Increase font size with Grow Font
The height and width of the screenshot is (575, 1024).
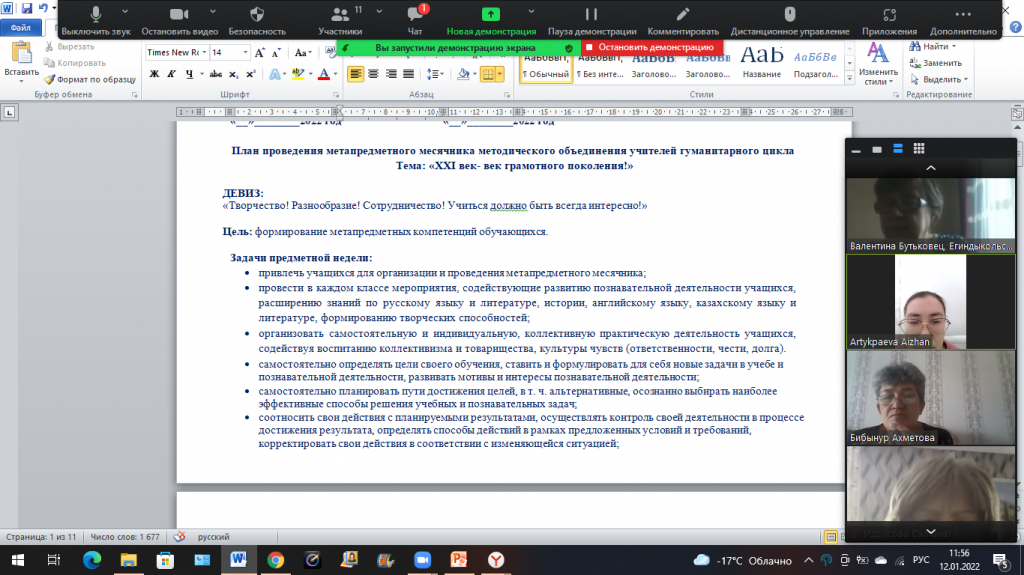click(260, 53)
